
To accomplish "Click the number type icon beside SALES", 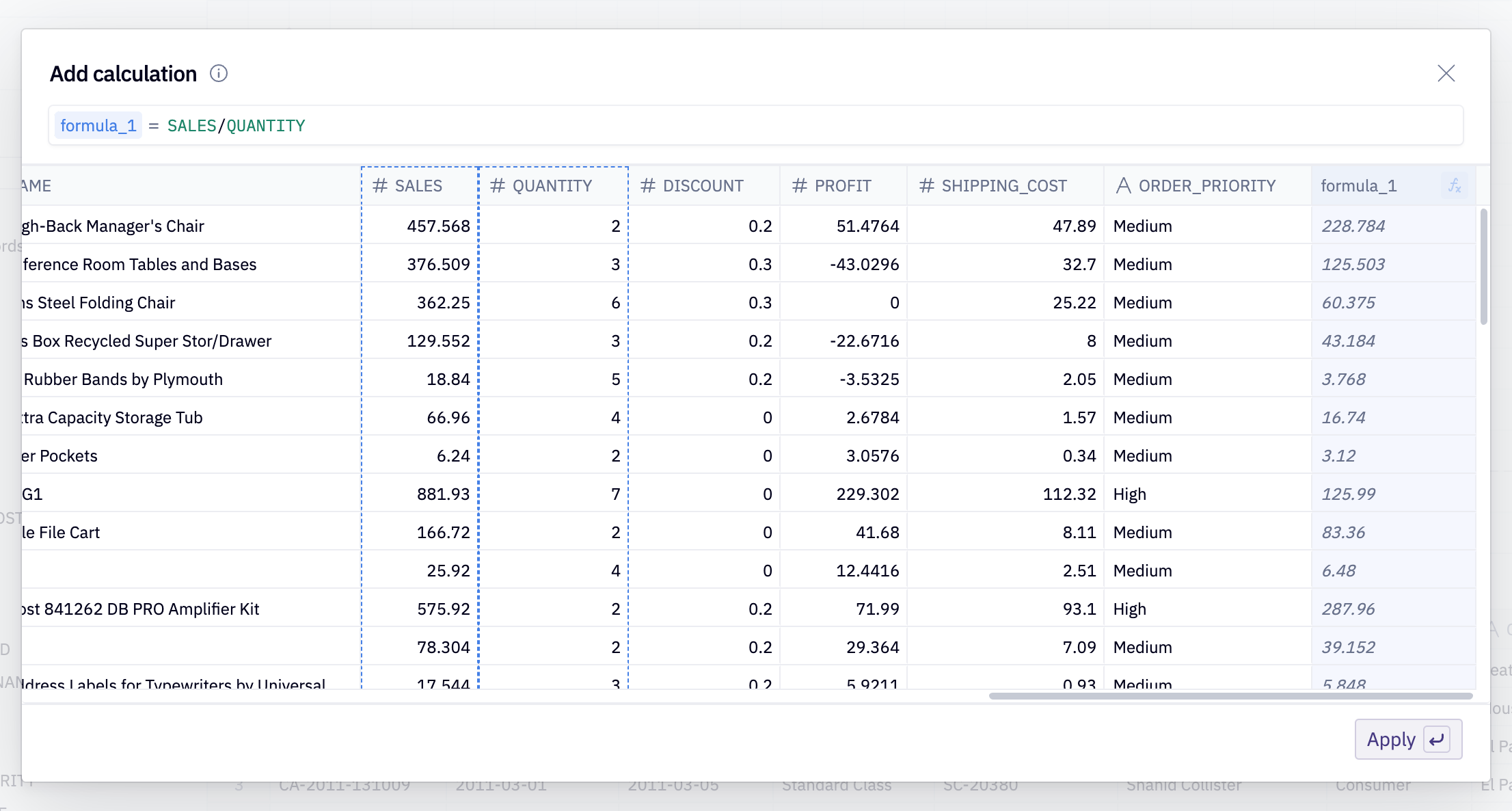I will click(x=380, y=185).
